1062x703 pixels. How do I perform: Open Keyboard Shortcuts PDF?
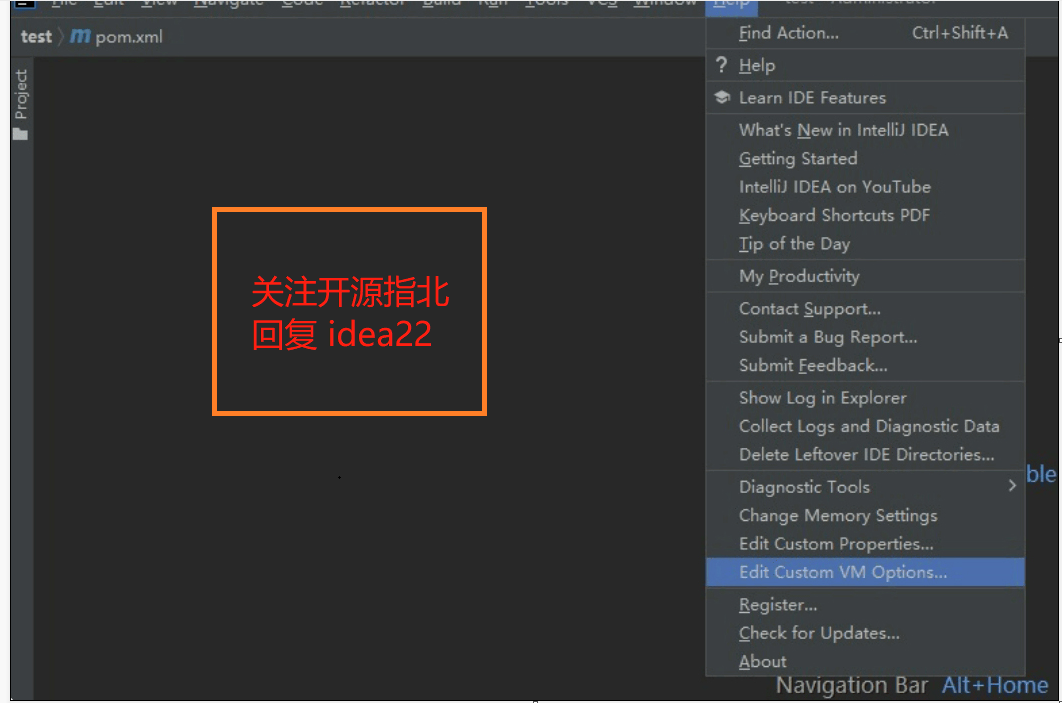(x=865, y=215)
